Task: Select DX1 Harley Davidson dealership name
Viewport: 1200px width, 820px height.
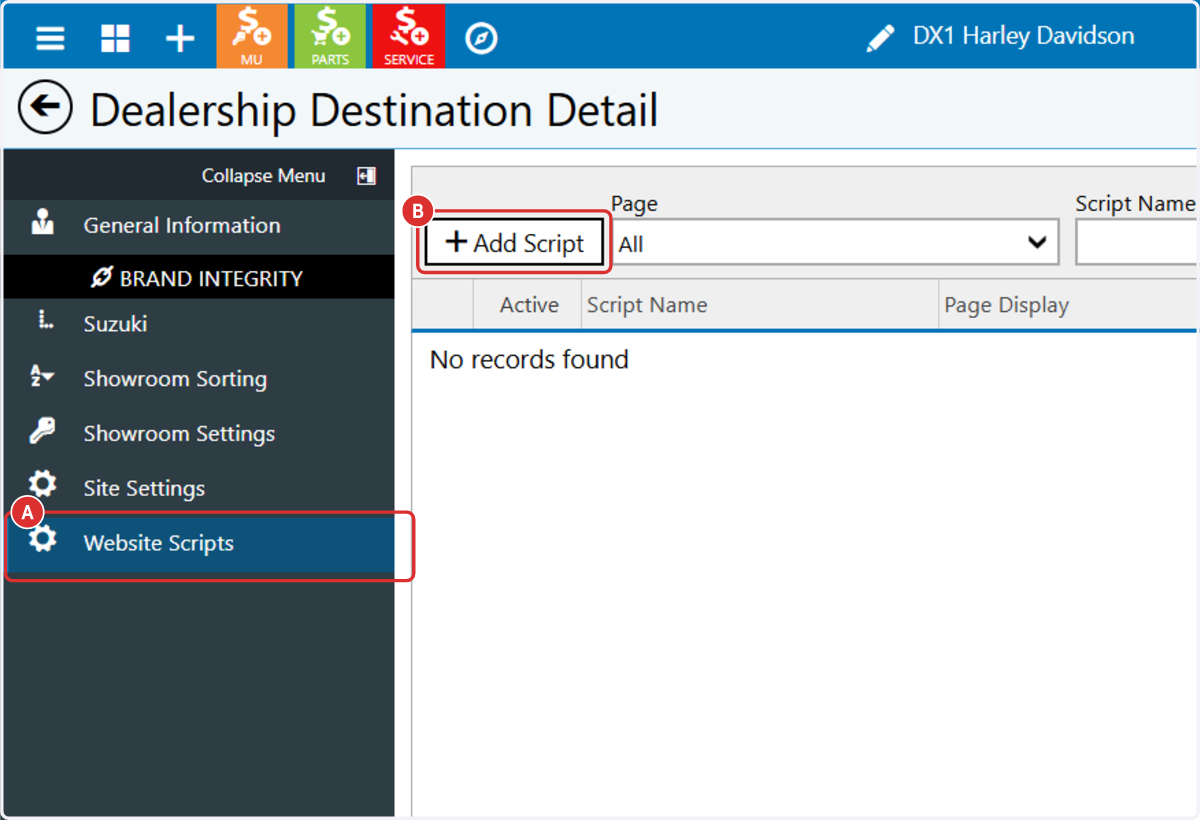Action: click(1023, 37)
